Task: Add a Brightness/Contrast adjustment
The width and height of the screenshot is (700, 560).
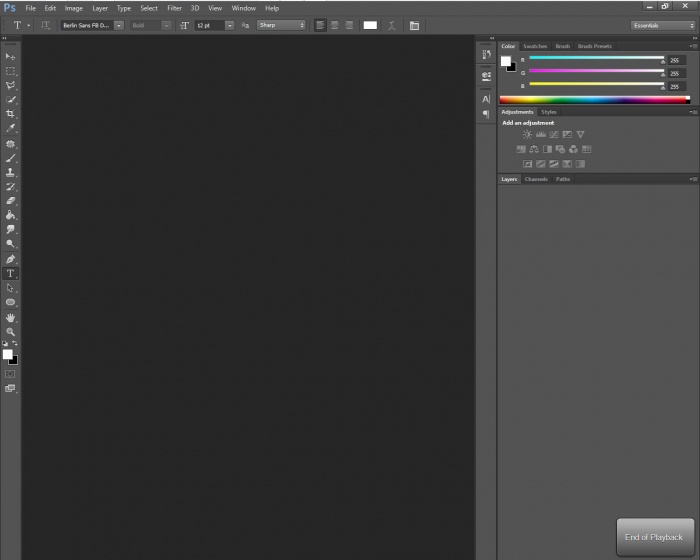Action: (x=528, y=134)
